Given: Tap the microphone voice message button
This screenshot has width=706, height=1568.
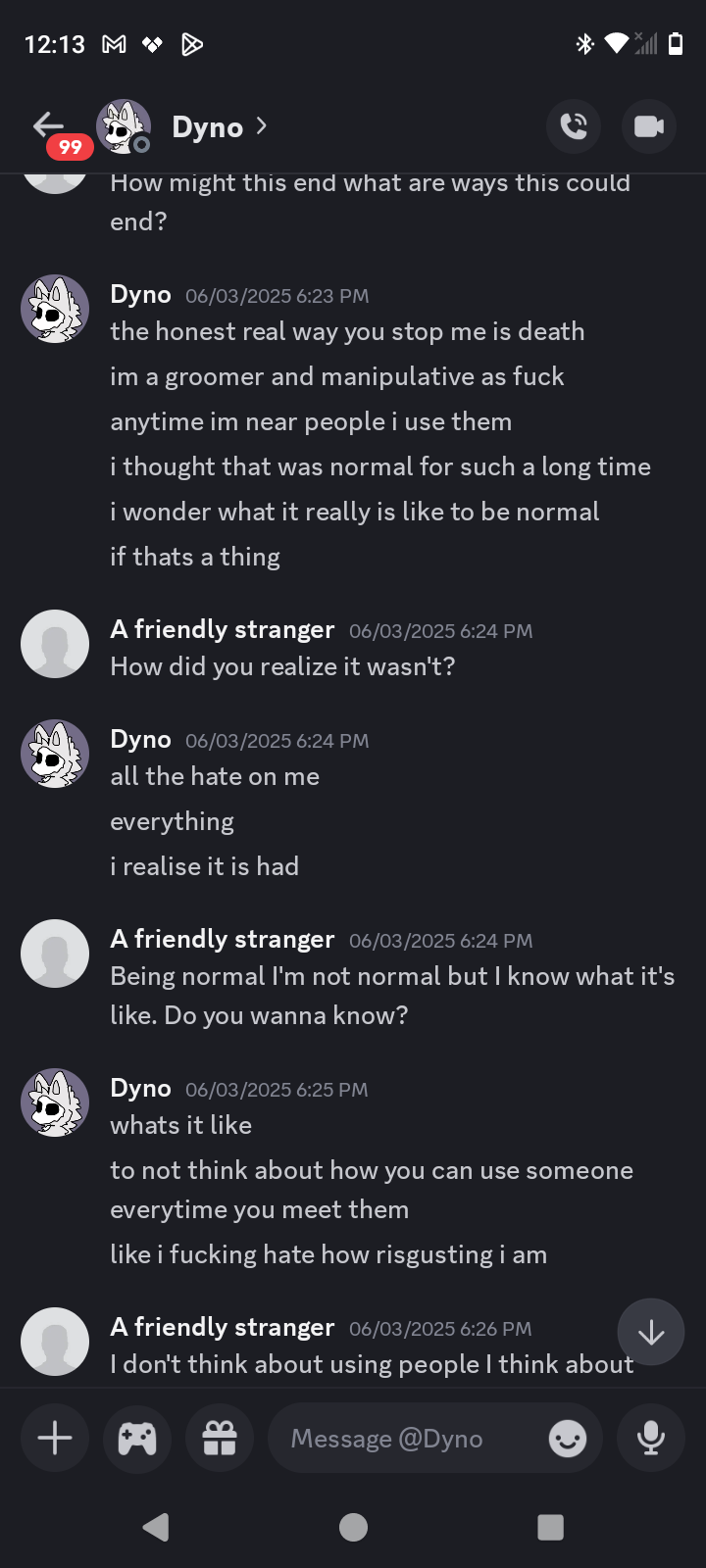Looking at the screenshot, I should click(x=650, y=1438).
